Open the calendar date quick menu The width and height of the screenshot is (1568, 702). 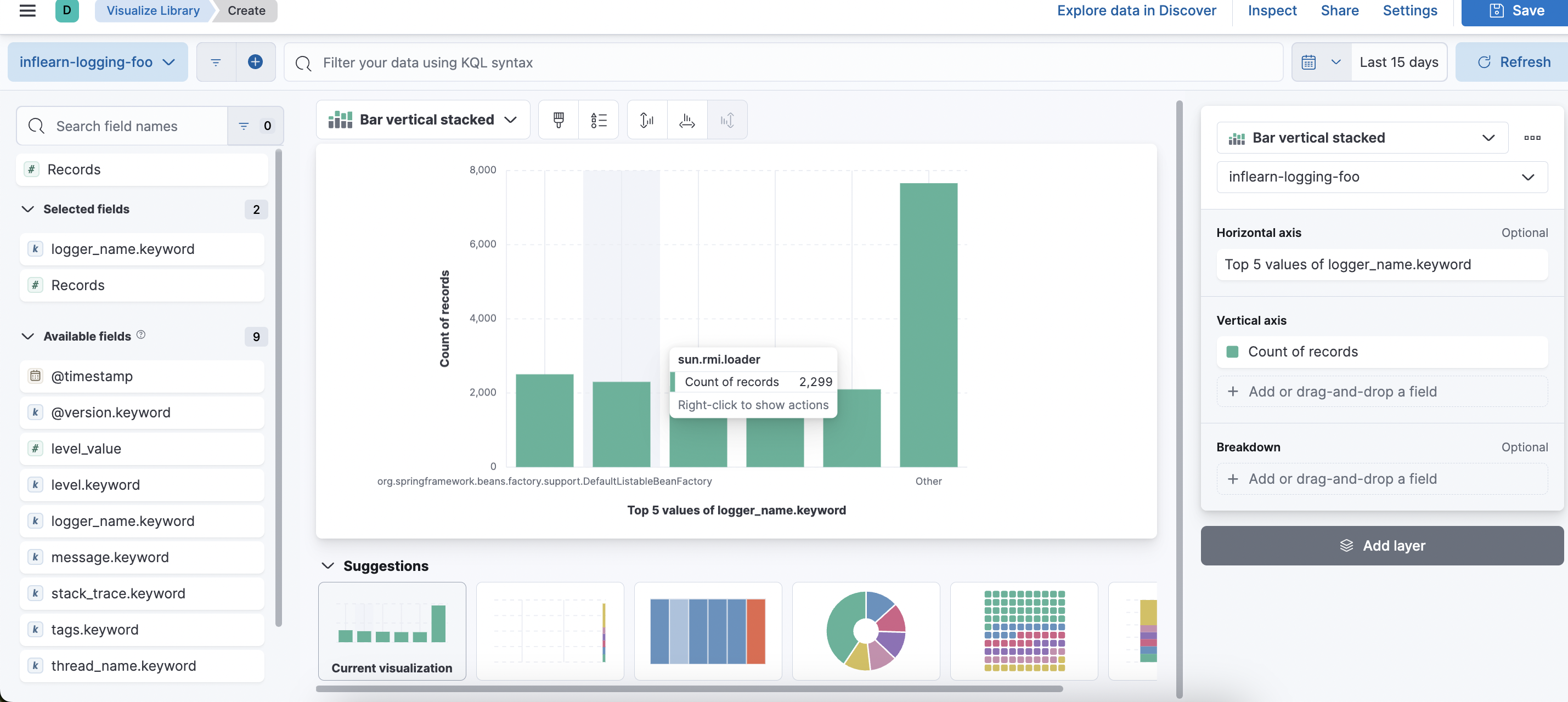click(x=1321, y=62)
